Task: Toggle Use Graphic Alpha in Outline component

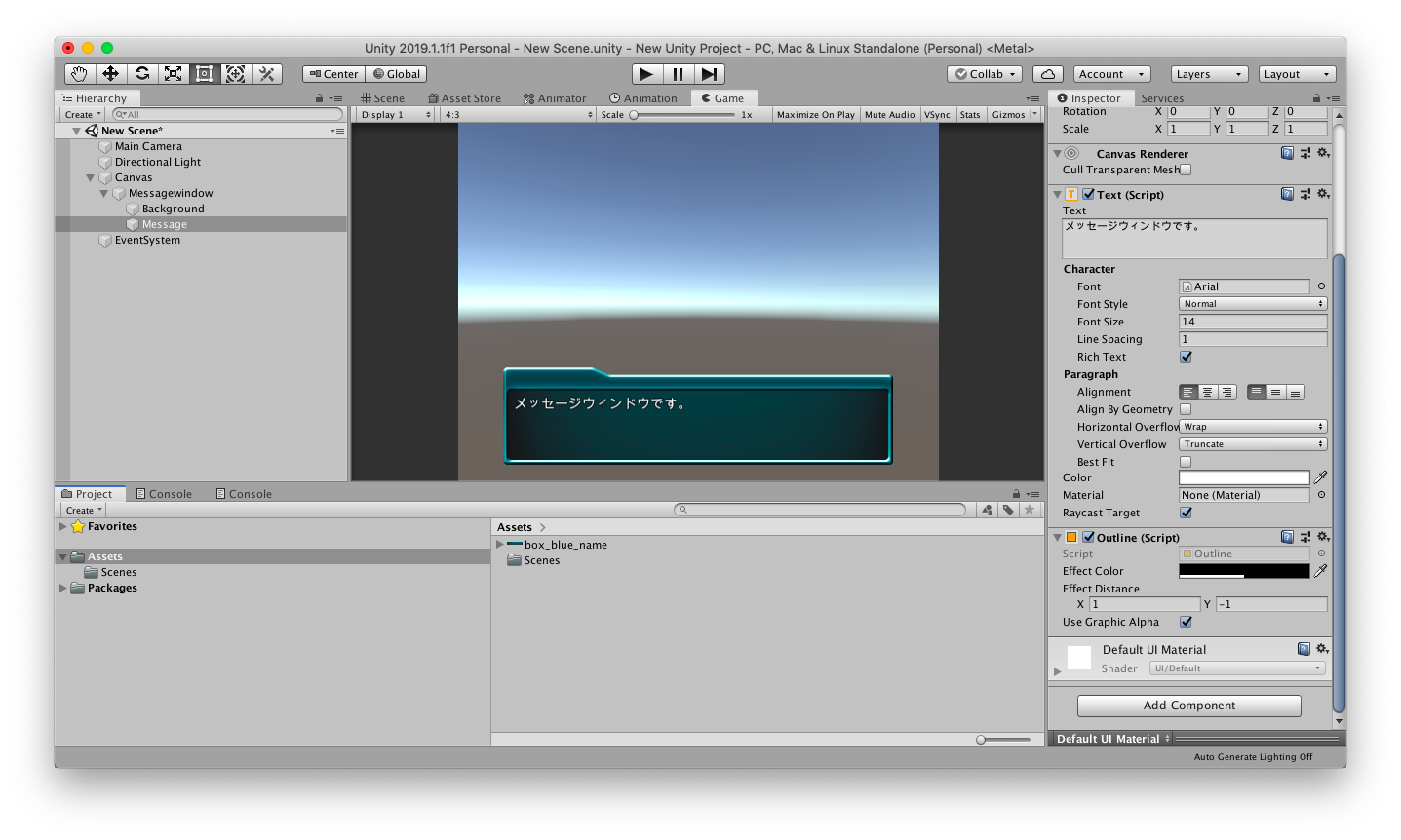Action: pyautogui.click(x=1186, y=622)
